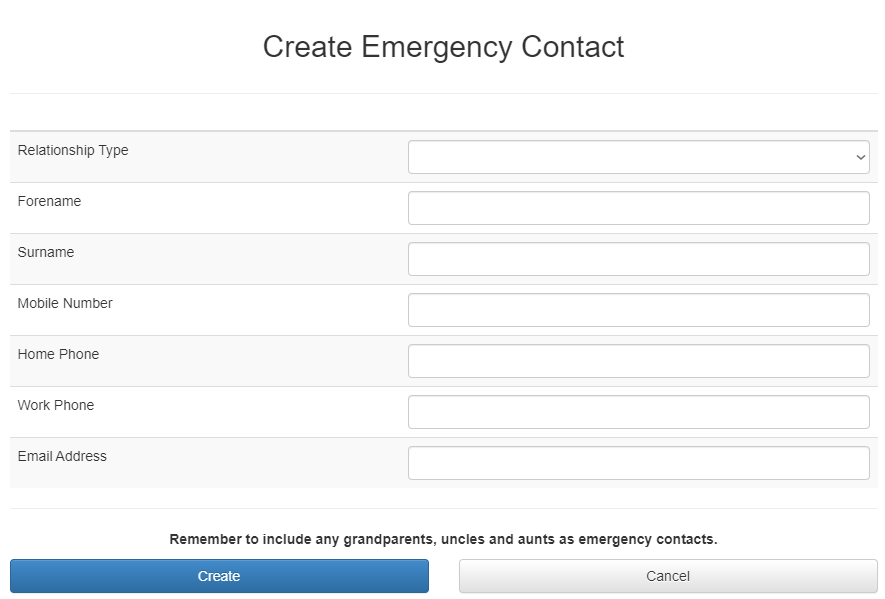Image resolution: width=885 pixels, height=599 pixels.
Task: Click the Relationship Type label
Action: coord(73,150)
